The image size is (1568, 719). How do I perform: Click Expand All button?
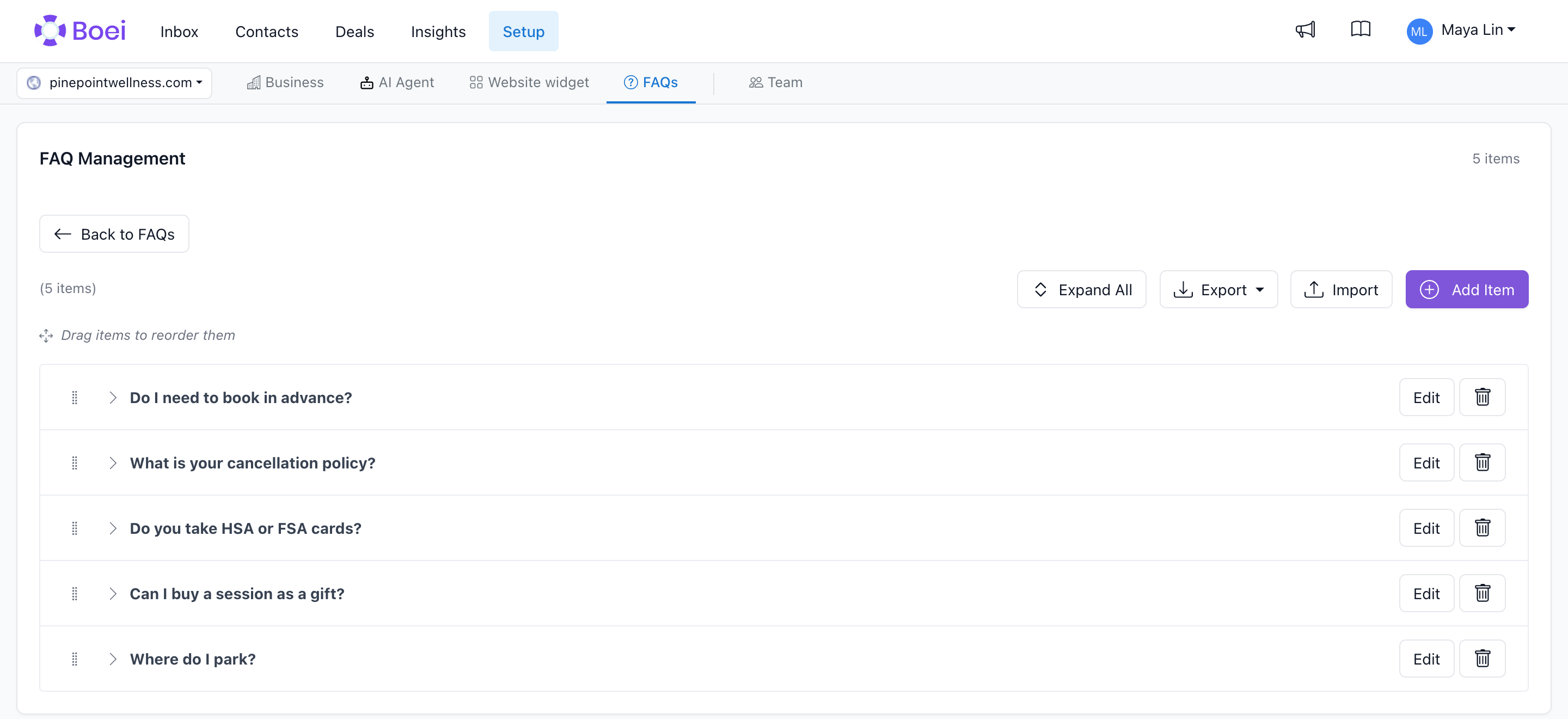1082,290
